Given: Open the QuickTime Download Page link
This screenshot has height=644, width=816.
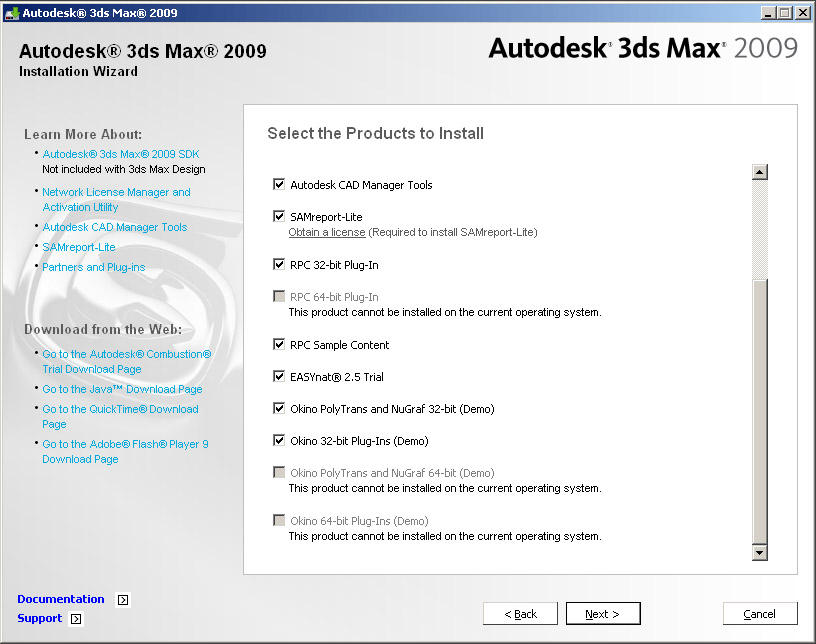Looking at the screenshot, I should (120, 409).
